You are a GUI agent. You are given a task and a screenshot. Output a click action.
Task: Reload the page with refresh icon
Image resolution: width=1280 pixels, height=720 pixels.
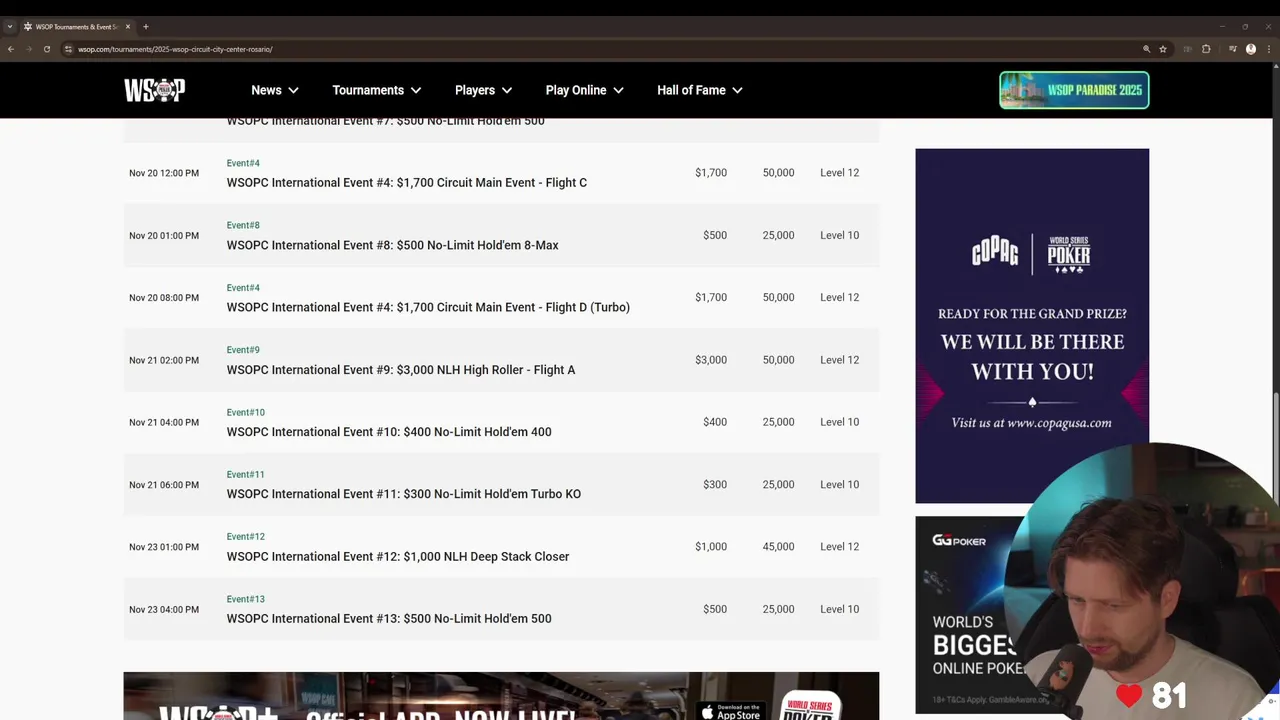pos(46,49)
